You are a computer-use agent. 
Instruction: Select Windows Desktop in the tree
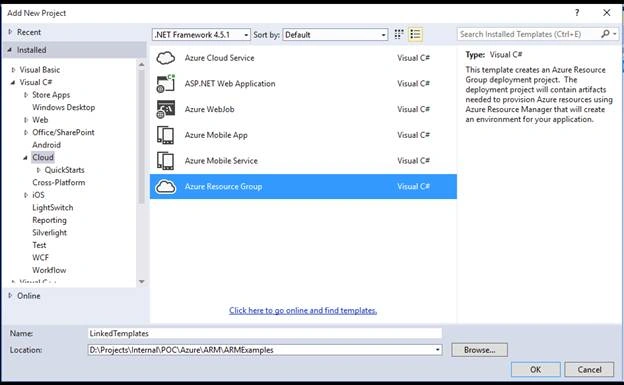pyautogui.click(x=64, y=107)
